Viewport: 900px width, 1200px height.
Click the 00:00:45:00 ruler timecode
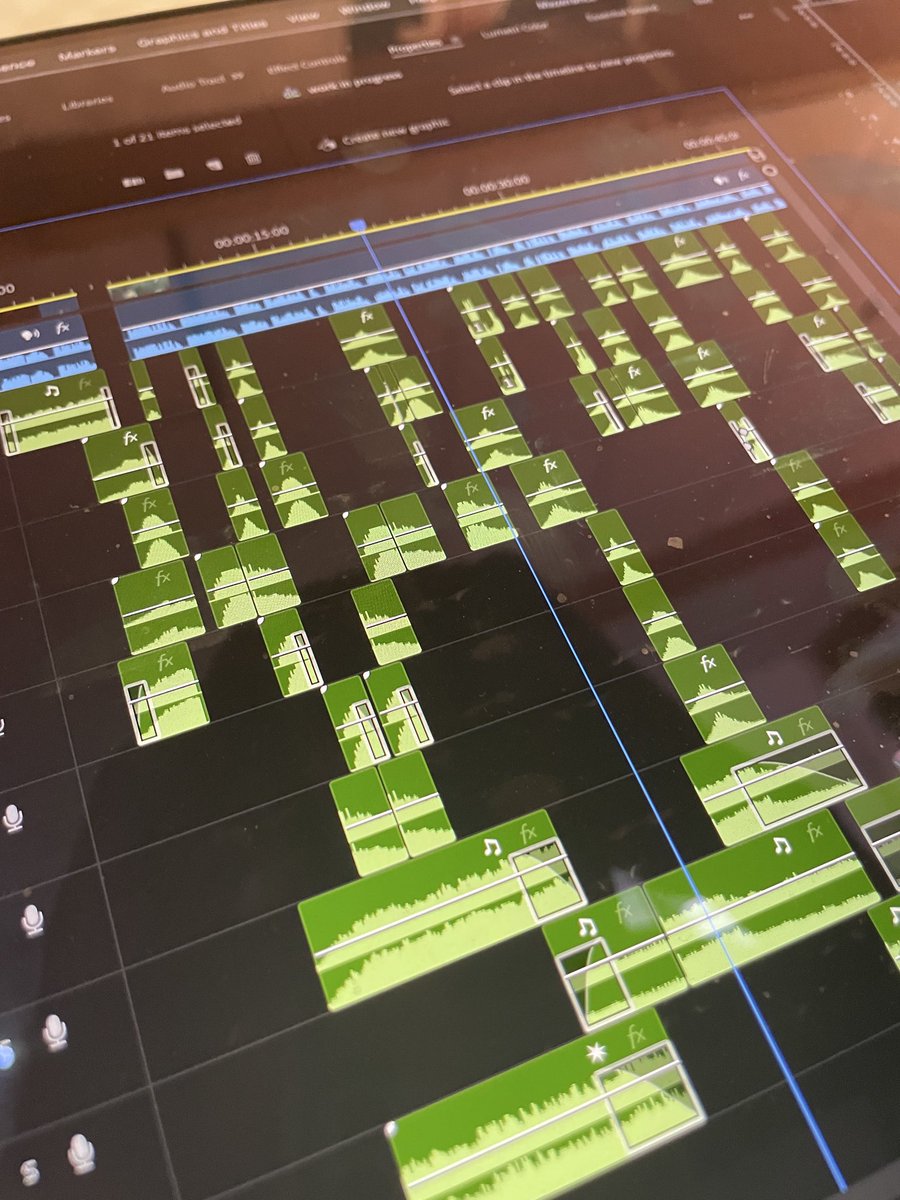point(711,140)
